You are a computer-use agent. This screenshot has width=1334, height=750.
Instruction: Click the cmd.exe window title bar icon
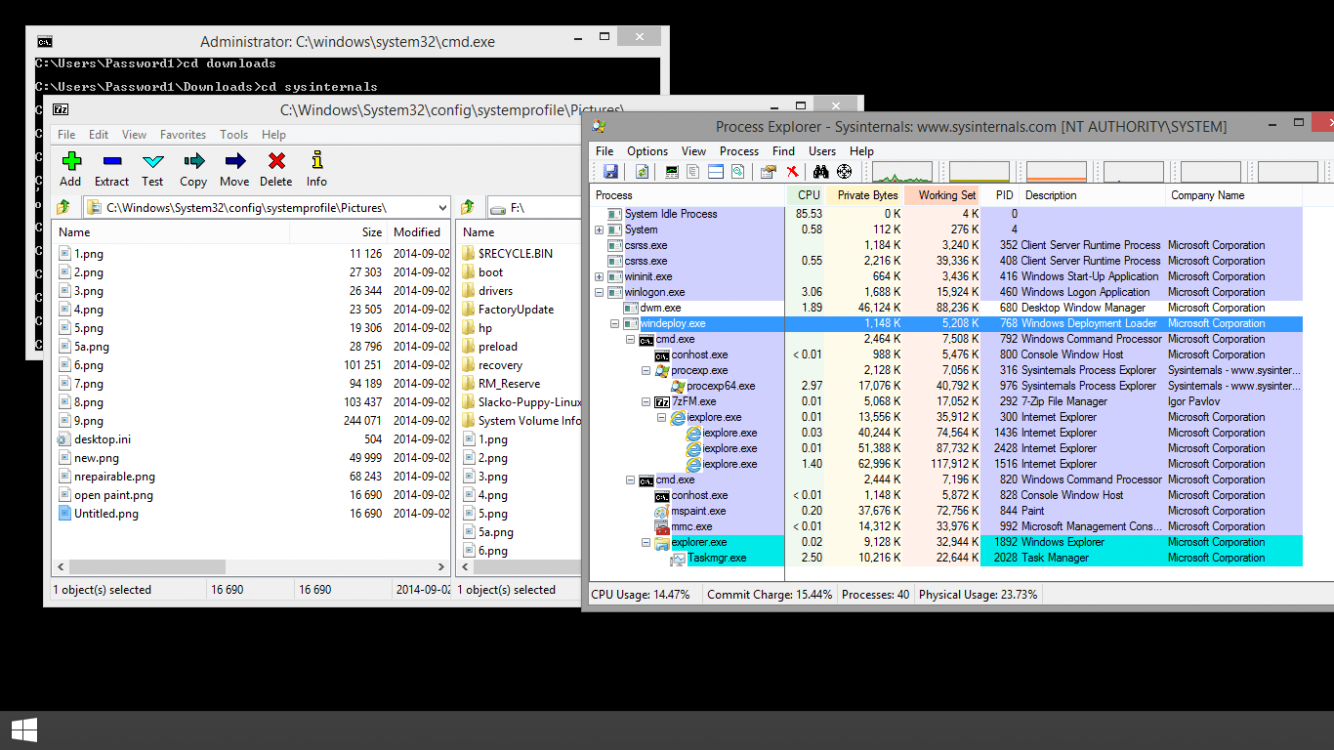tap(44, 42)
